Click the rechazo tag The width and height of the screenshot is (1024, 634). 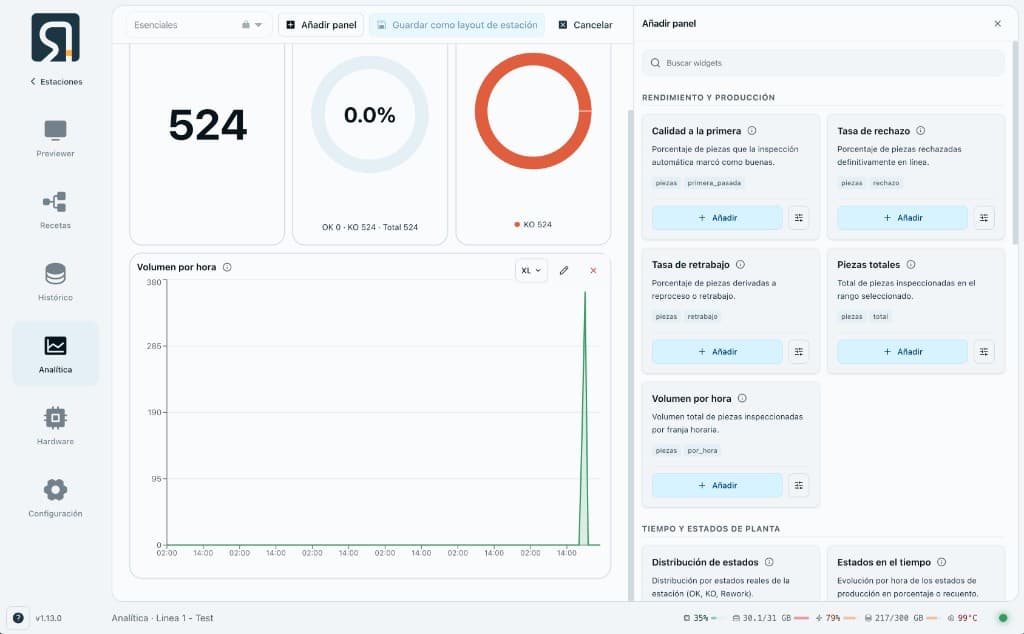886,183
